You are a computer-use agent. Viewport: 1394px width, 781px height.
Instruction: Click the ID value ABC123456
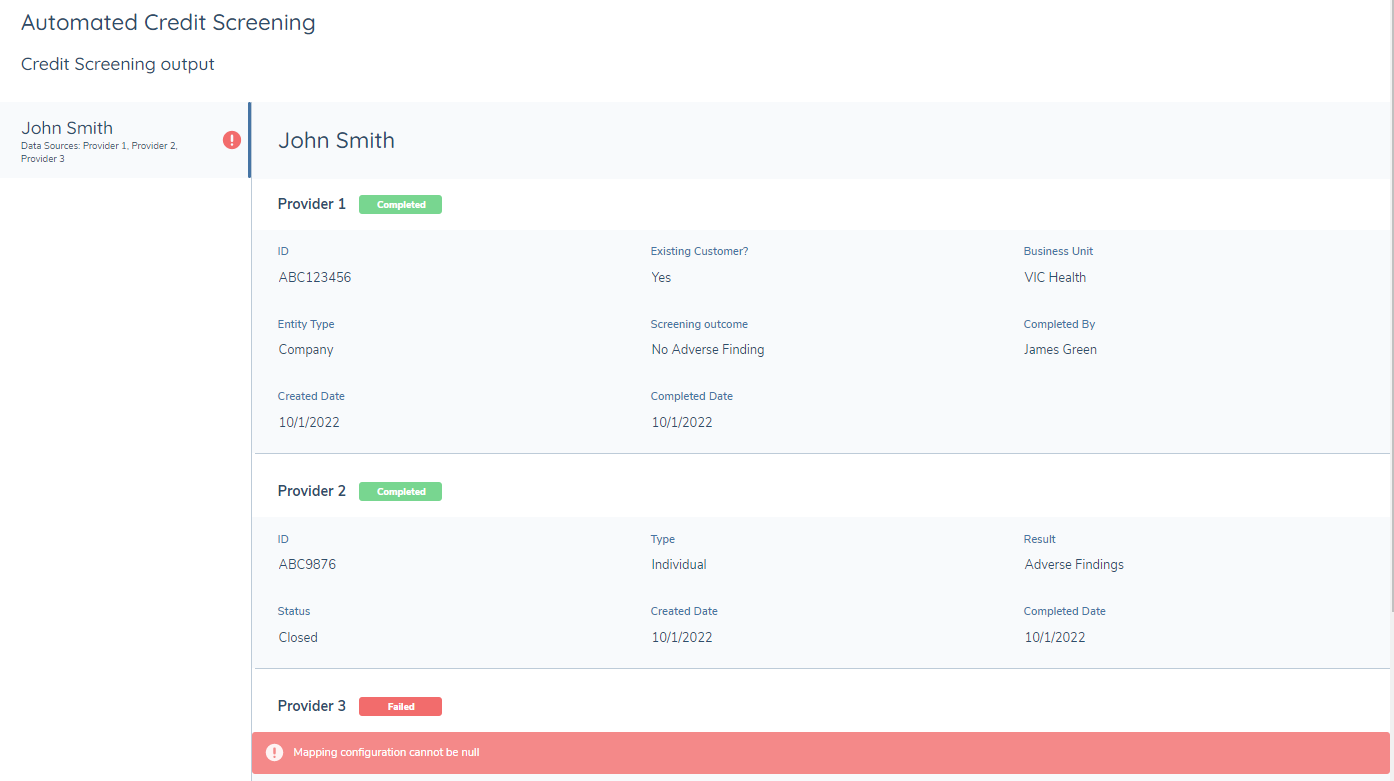tap(315, 278)
